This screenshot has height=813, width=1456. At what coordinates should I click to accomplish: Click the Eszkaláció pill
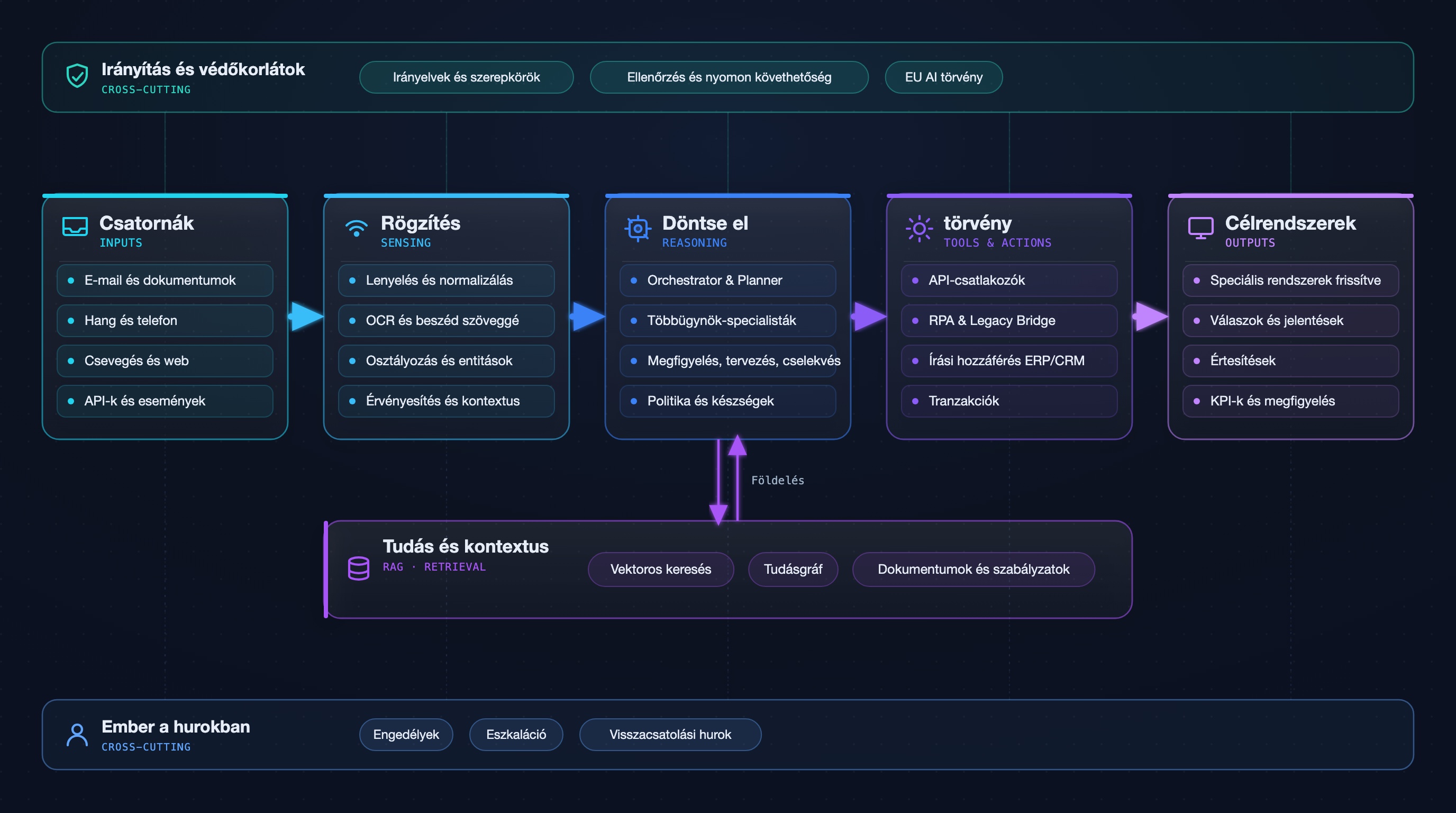[x=516, y=735]
